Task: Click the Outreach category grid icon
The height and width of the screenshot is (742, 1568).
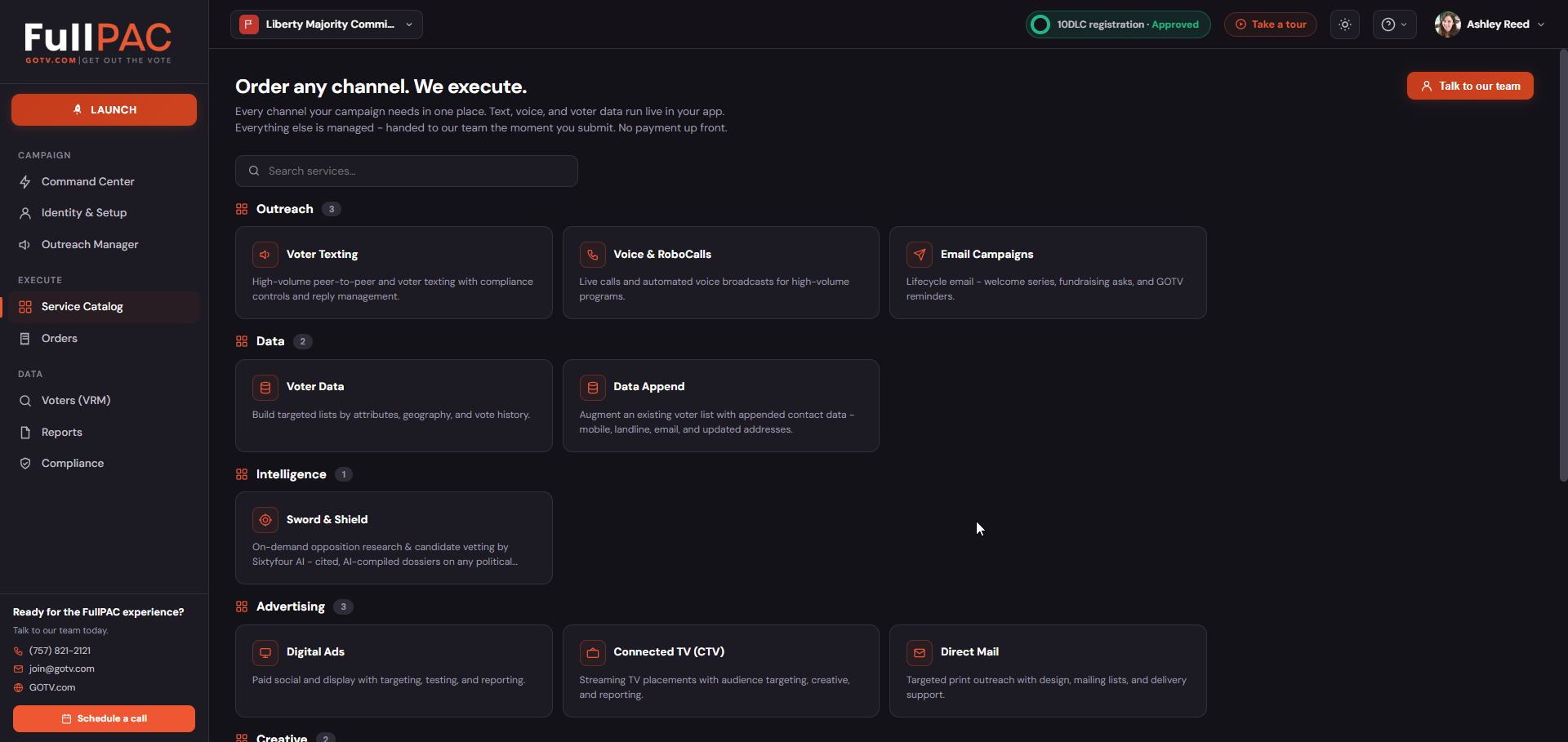Action: point(242,209)
